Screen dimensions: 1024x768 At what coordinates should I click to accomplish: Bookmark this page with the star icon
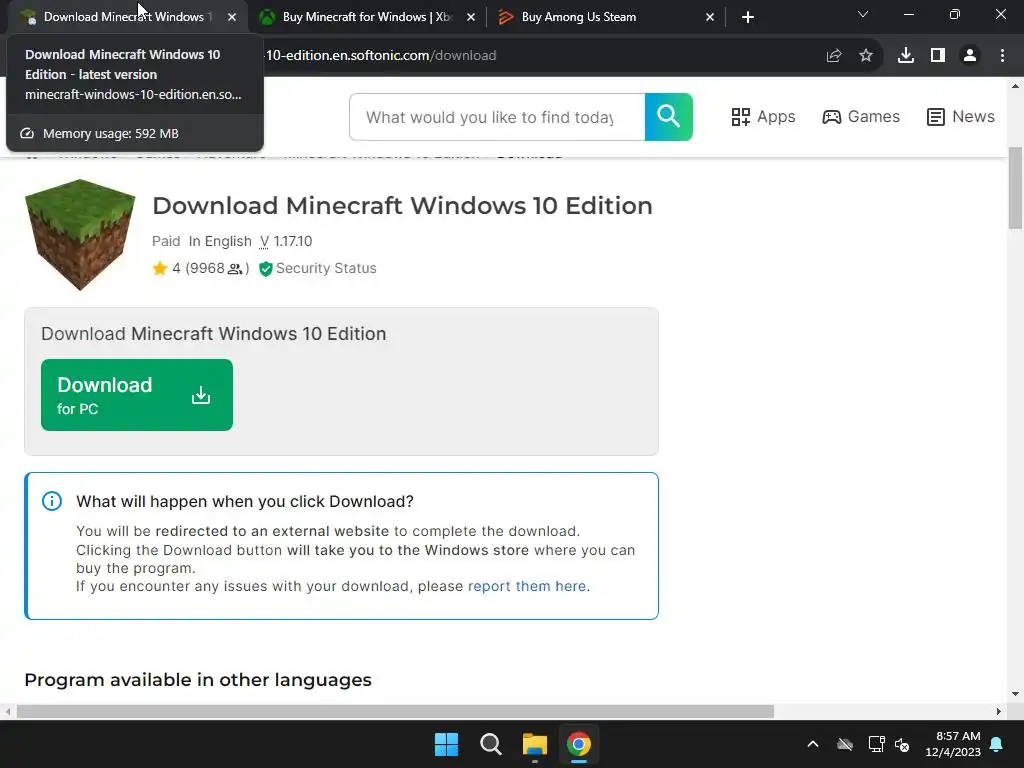click(865, 56)
